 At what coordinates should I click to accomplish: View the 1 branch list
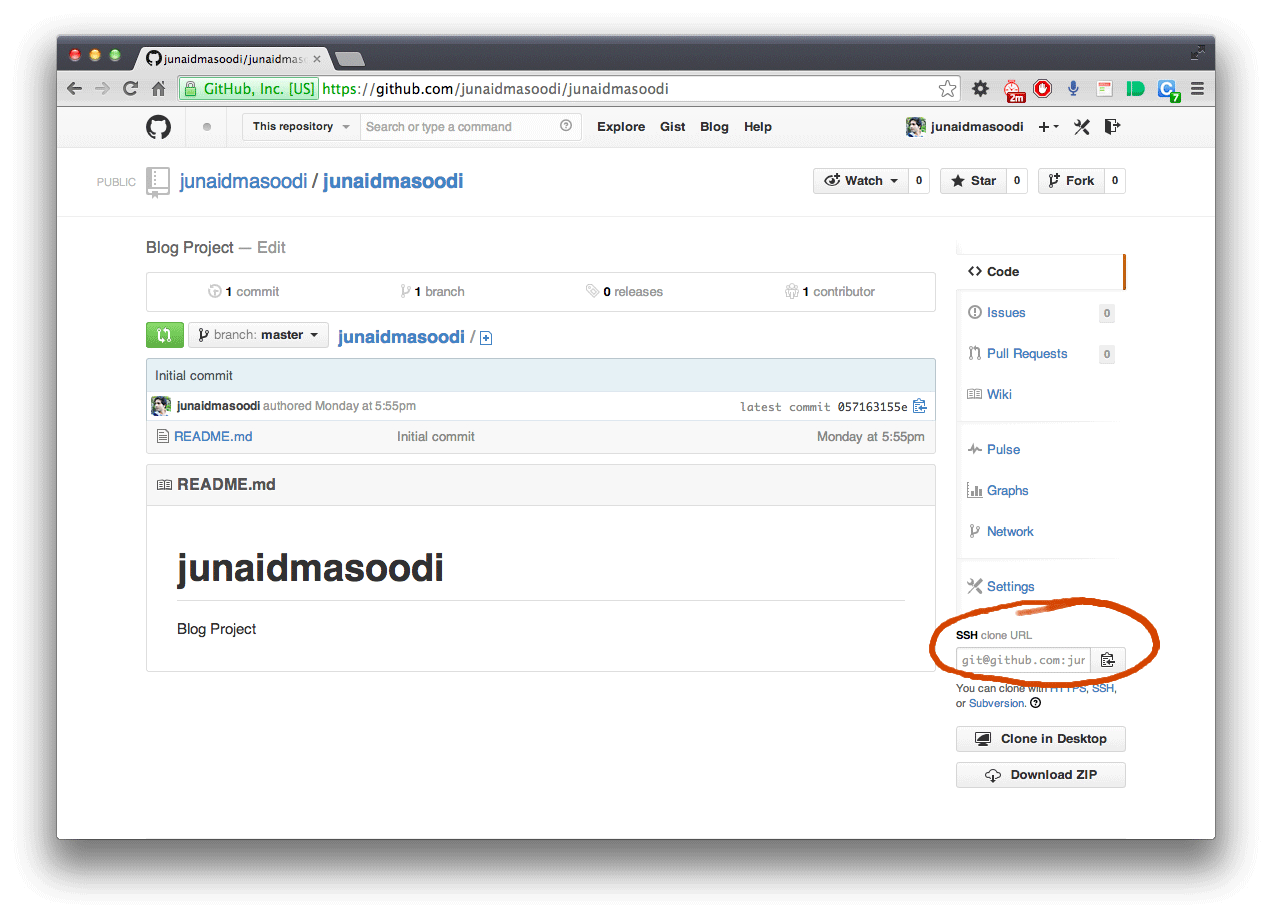432,292
